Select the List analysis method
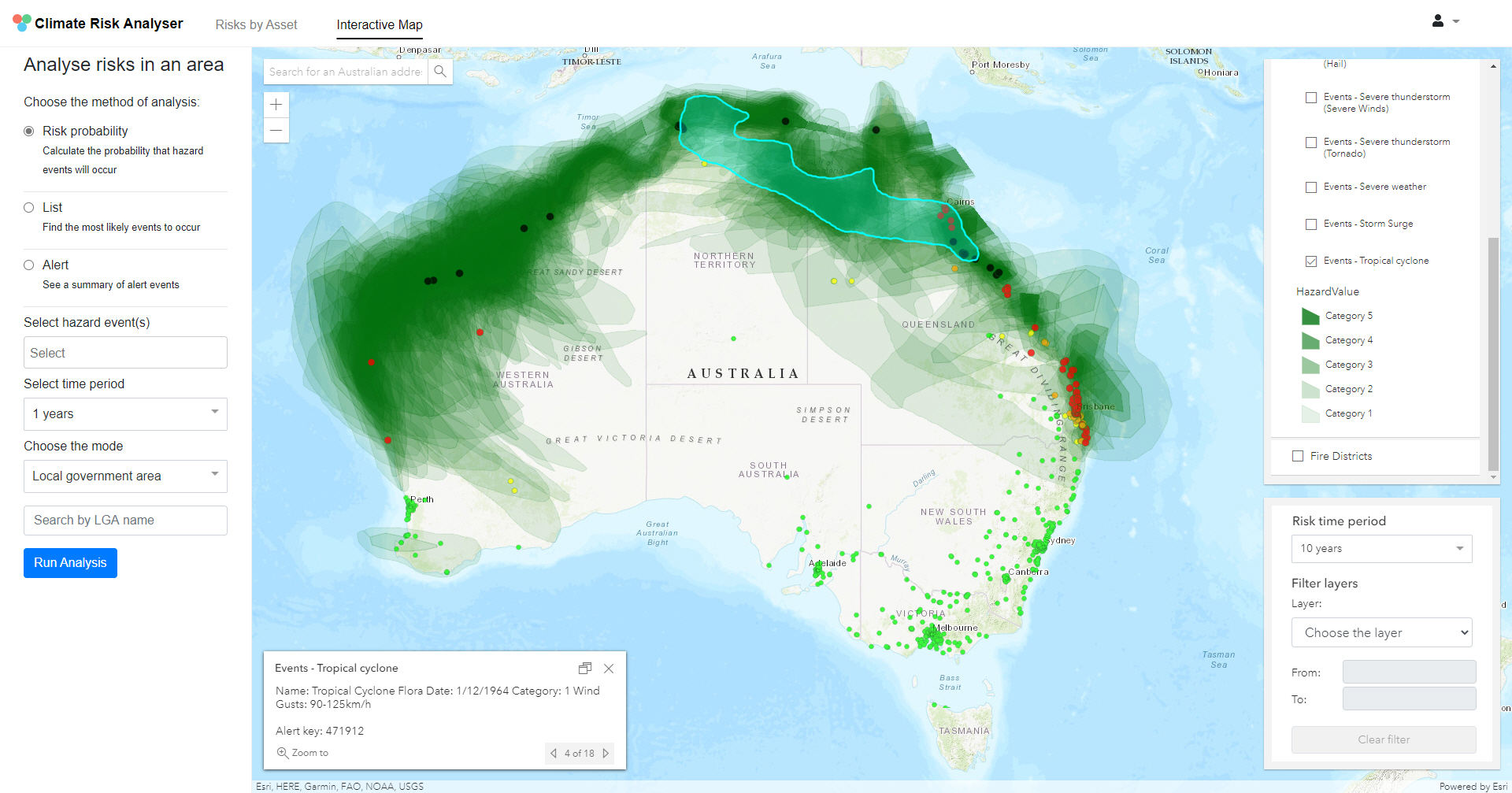The height and width of the screenshot is (793, 1512). coord(29,208)
